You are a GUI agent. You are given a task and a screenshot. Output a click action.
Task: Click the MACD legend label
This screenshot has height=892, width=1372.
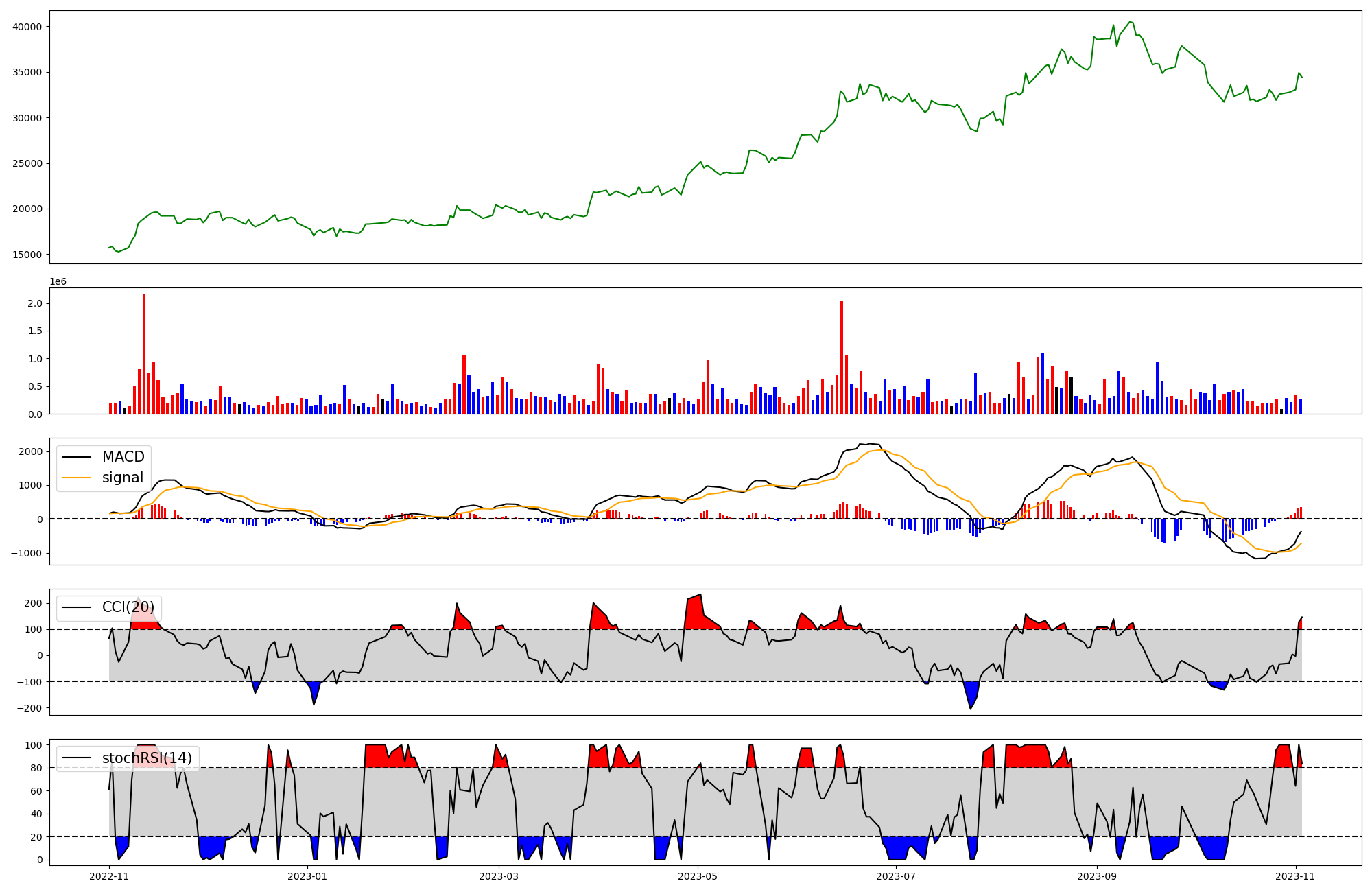pyautogui.click(x=123, y=457)
